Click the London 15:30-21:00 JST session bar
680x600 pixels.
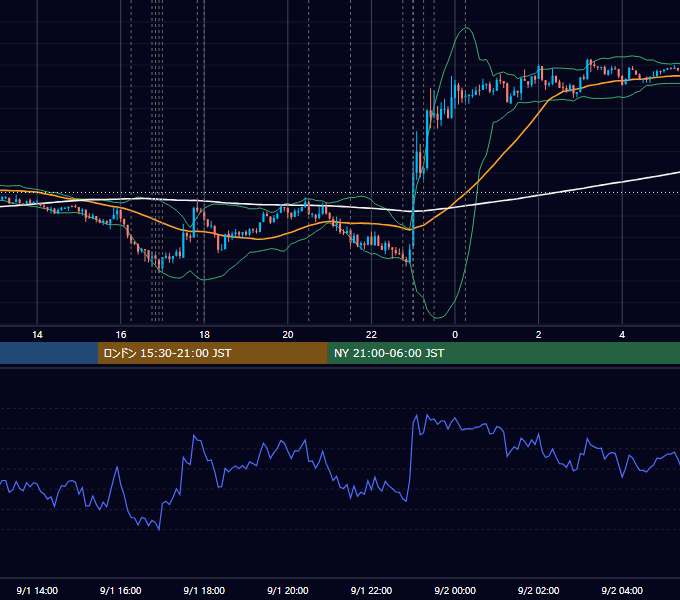[x=212, y=353]
